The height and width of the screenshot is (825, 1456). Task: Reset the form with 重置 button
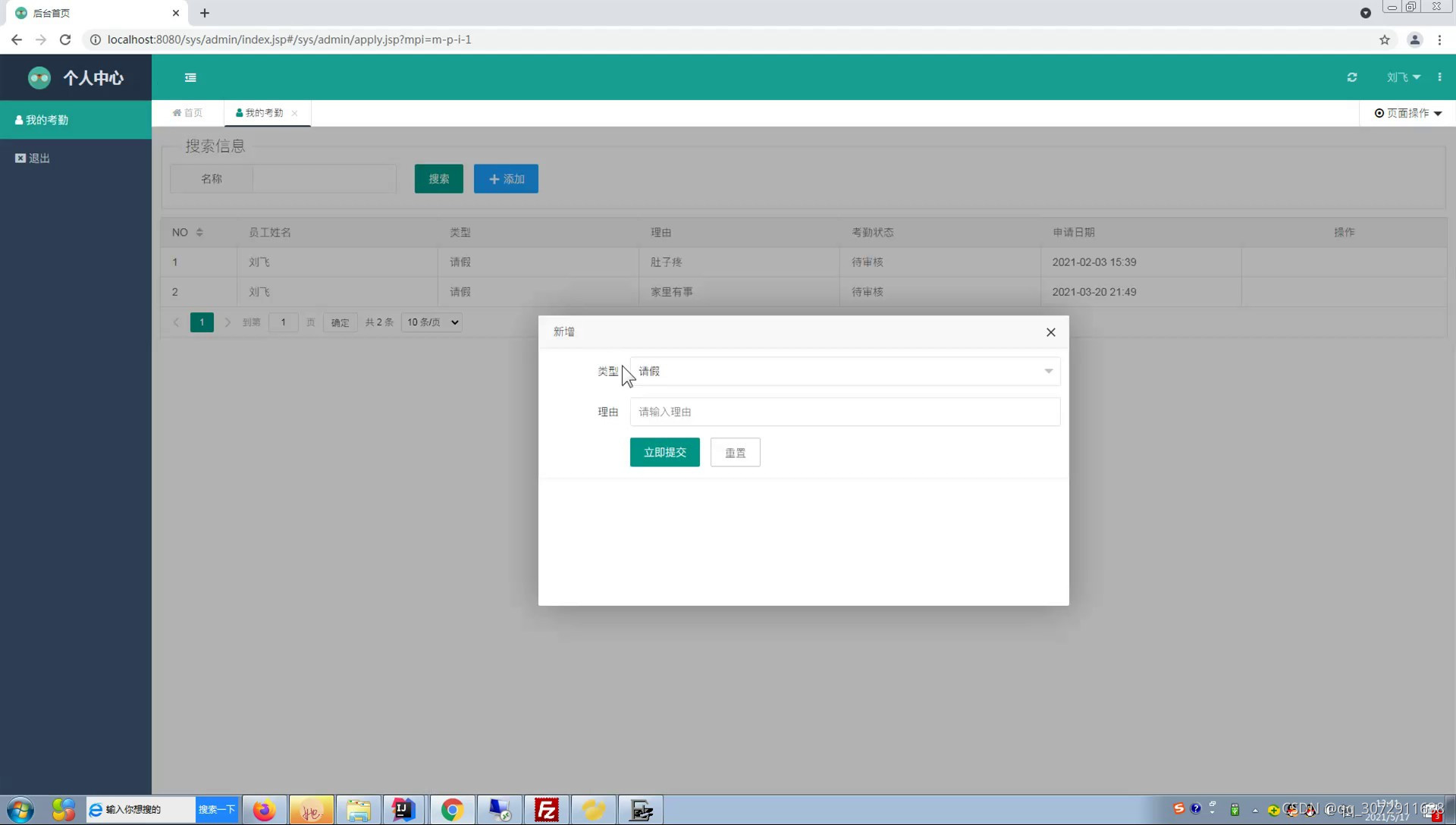click(735, 453)
